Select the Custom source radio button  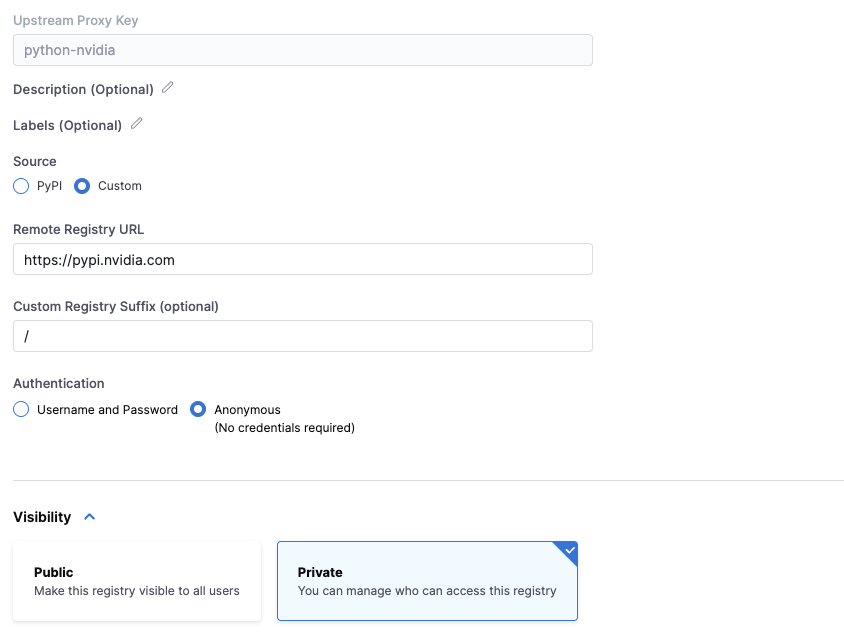point(82,186)
